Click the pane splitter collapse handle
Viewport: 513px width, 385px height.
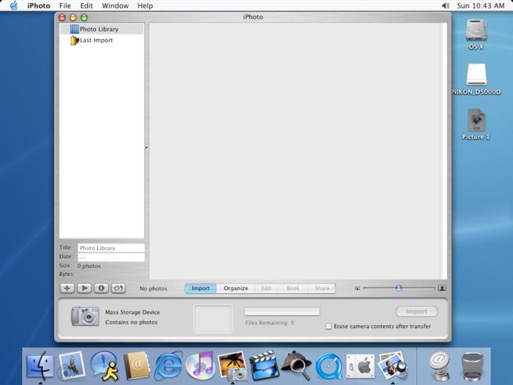pos(146,148)
